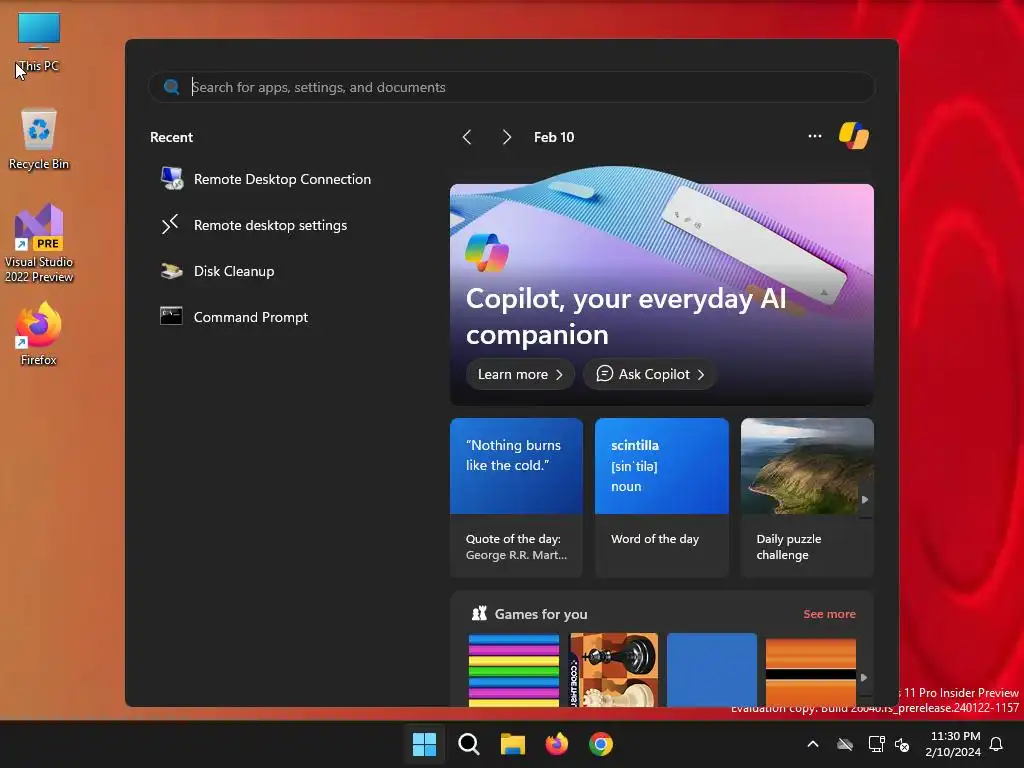
Task: Open Google Chrome from the taskbar
Action: point(601,744)
